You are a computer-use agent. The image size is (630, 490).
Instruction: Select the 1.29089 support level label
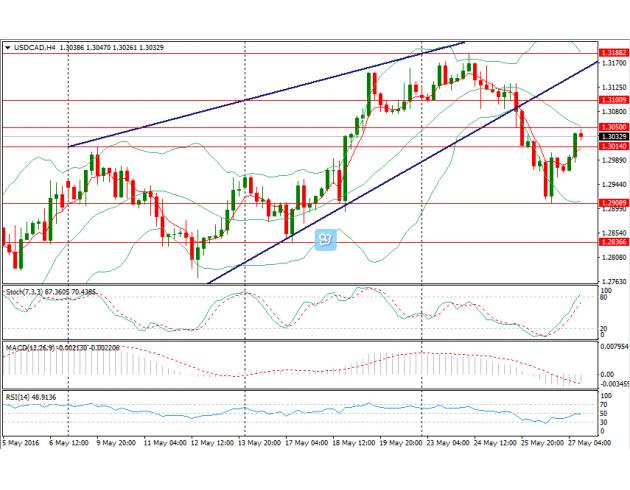tap(612, 203)
